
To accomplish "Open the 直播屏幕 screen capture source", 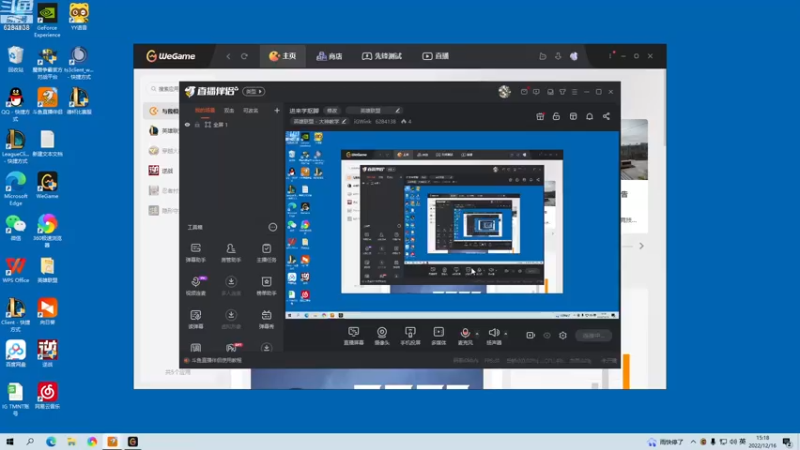I will (x=354, y=336).
